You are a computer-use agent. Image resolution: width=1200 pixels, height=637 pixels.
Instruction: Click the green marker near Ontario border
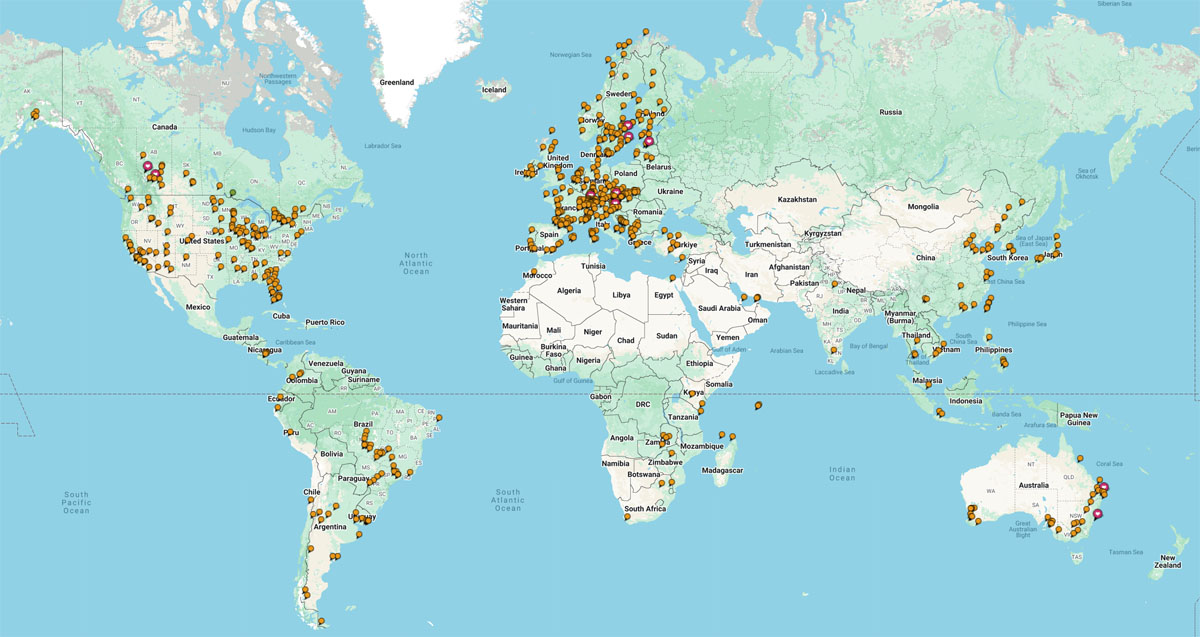pos(233,190)
